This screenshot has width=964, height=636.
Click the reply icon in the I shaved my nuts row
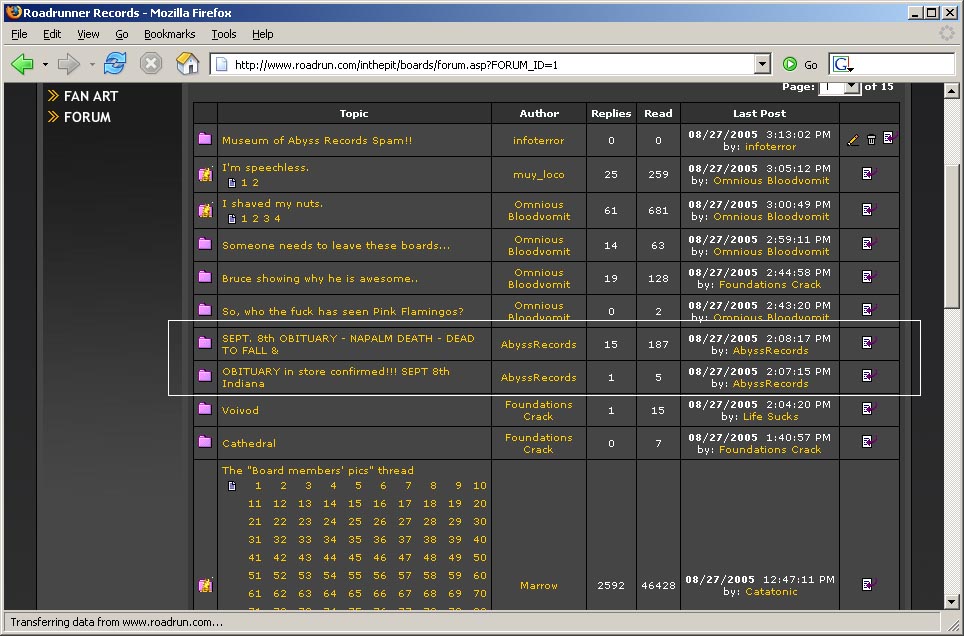869,210
